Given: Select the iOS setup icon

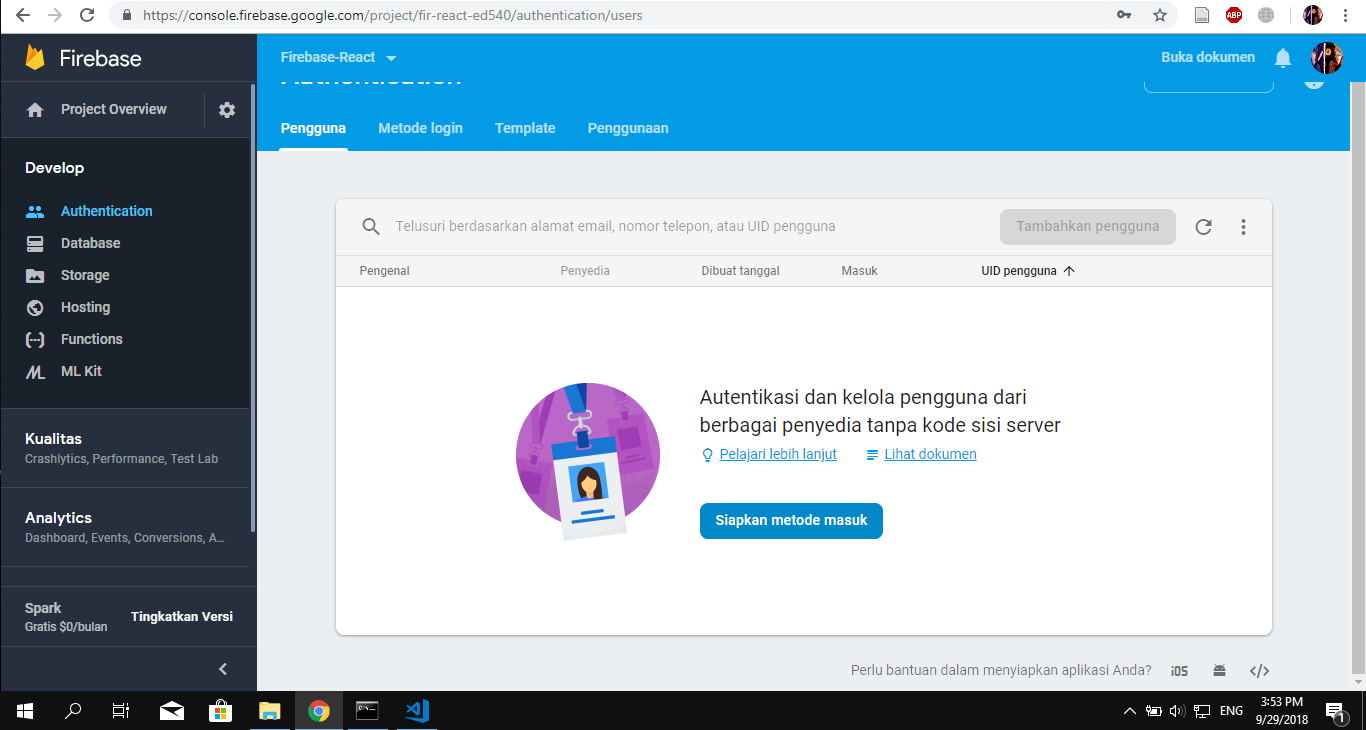Looking at the screenshot, I should (1179, 671).
